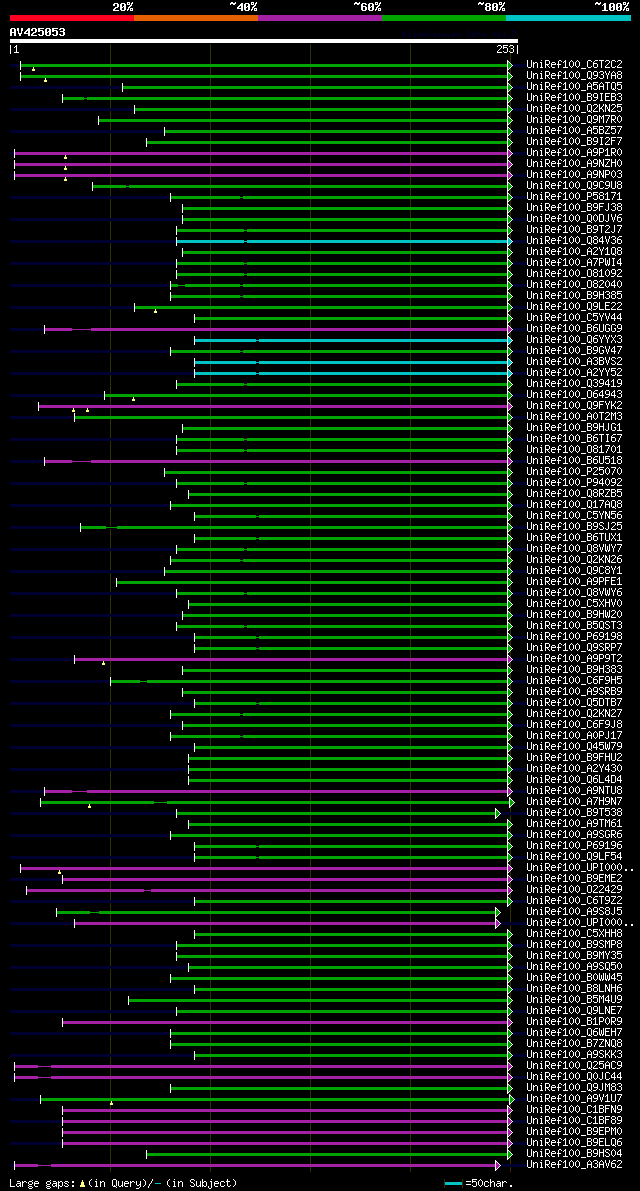The width and height of the screenshot is (640, 1191).
Task: Click the UniRef100_B9SJ25 label
Action: (574, 527)
